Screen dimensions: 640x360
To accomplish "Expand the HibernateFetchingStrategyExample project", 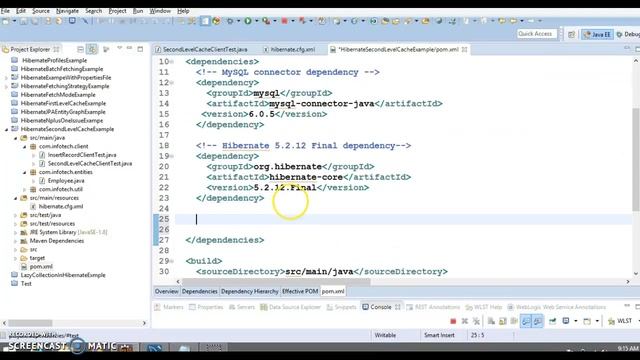I will click(x=6, y=87).
